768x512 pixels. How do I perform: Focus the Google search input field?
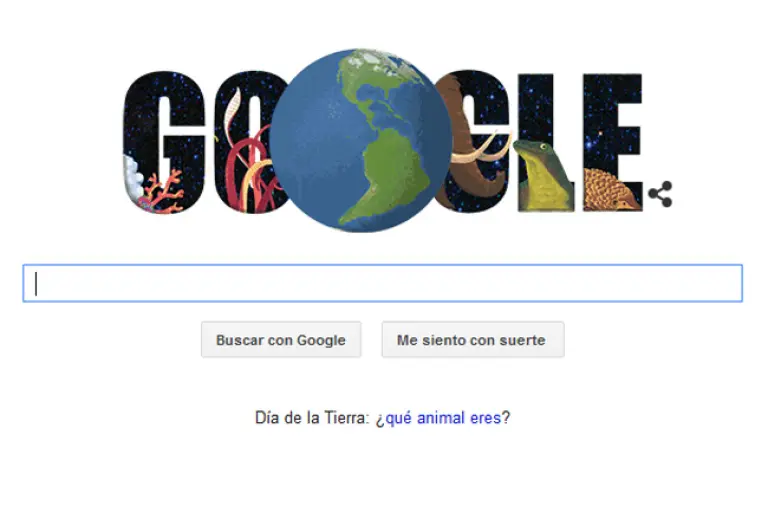pos(383,283)
